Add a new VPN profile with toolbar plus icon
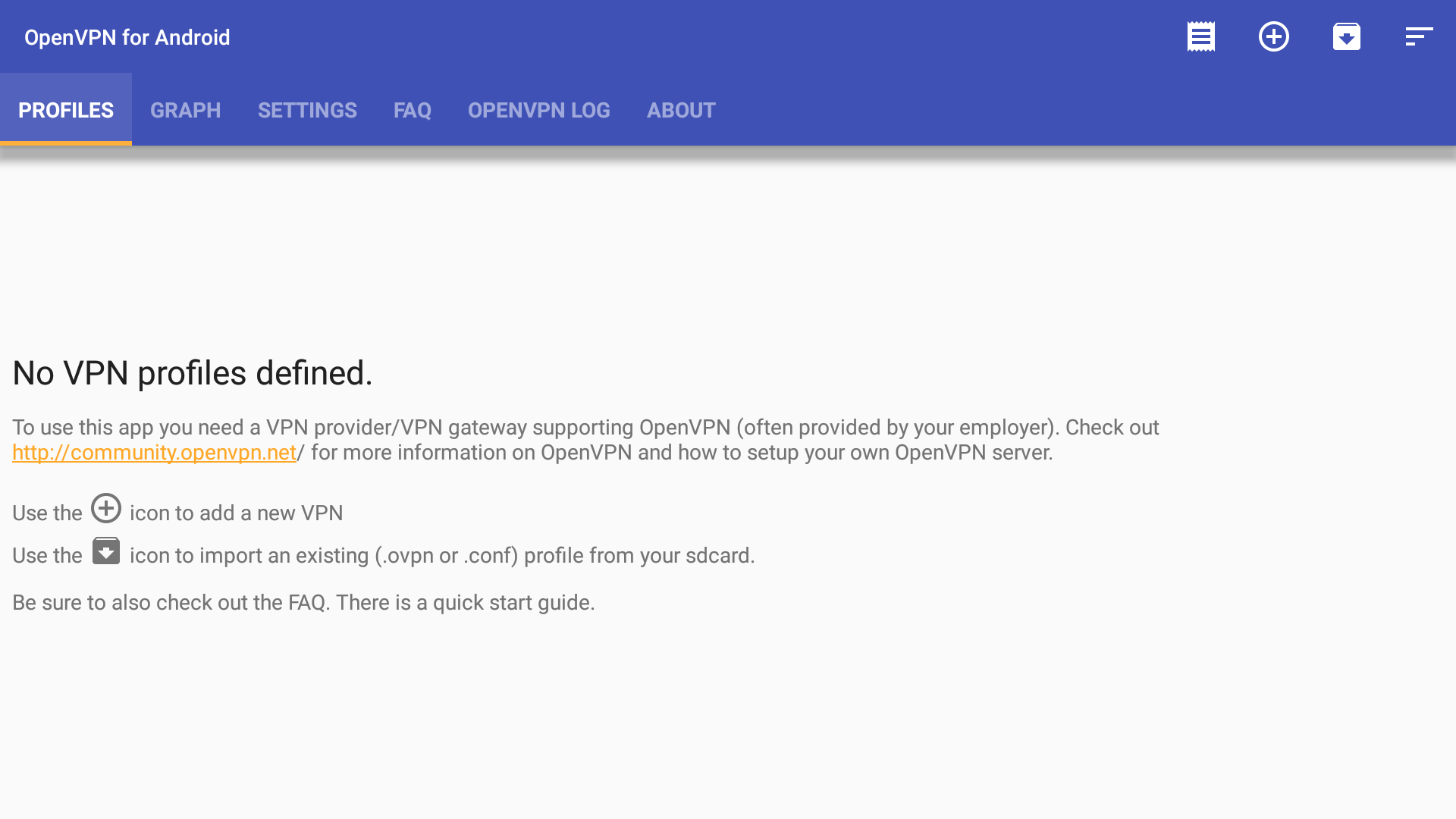The width and height of the screenshot is (1456, 819). [x=1273, y=36]
